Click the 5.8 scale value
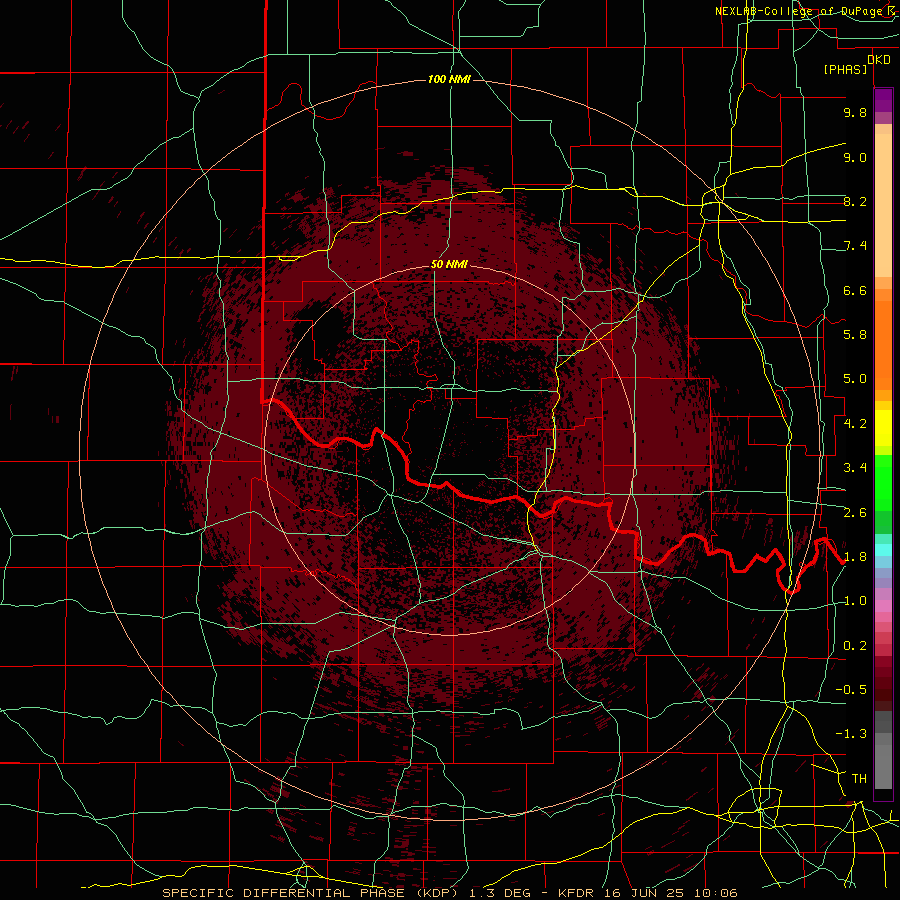The height and width of the screenshot is (900, 900). click(x=855, y=335)
